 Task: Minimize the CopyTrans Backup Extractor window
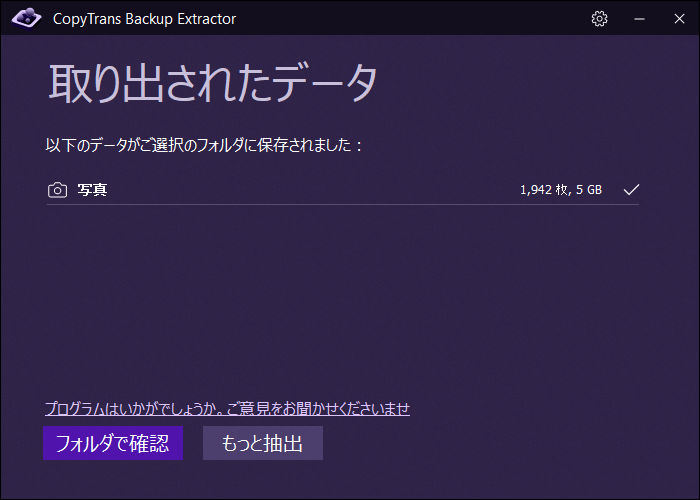(639, 19)
